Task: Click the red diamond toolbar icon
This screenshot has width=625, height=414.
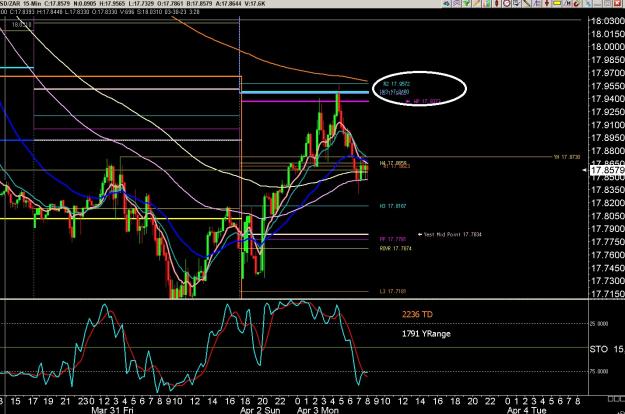Action: (497, 3)
